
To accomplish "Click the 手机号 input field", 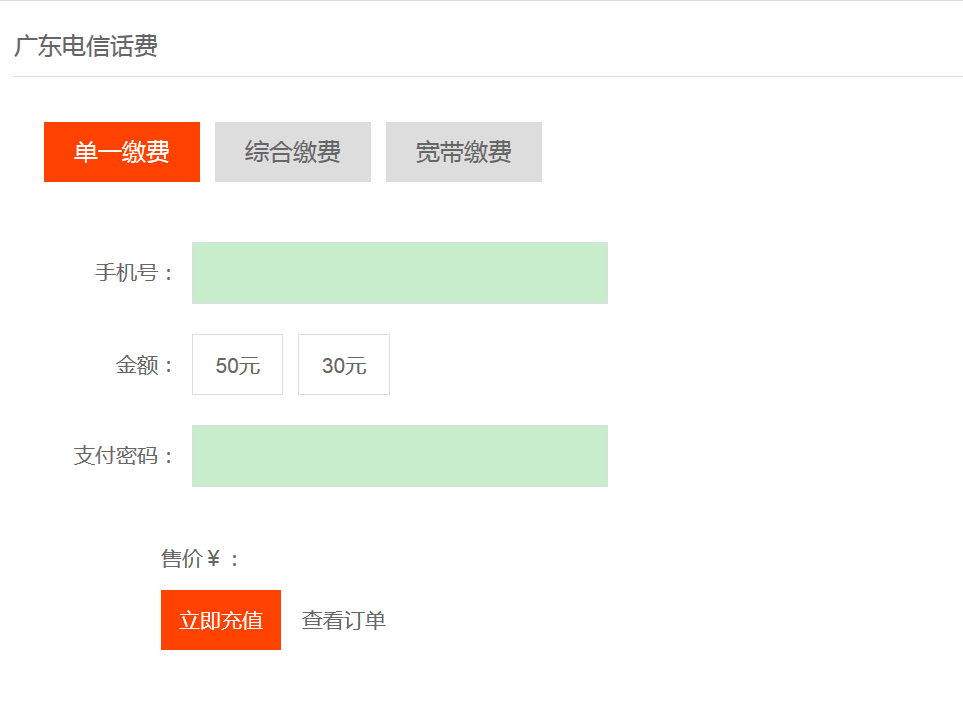I will pyautogui.click(x=400, y=273).
